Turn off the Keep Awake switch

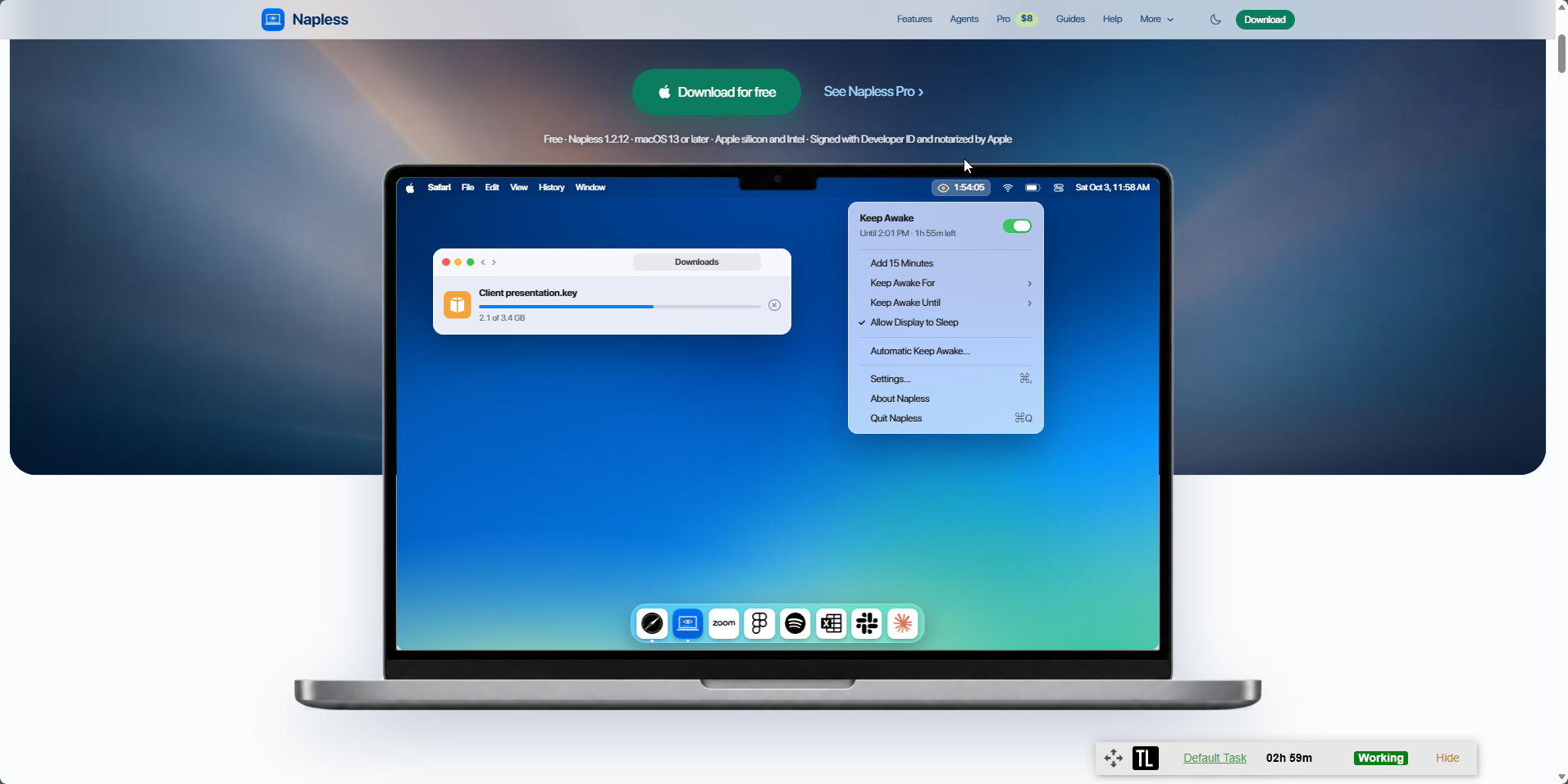coord(1017,226)
